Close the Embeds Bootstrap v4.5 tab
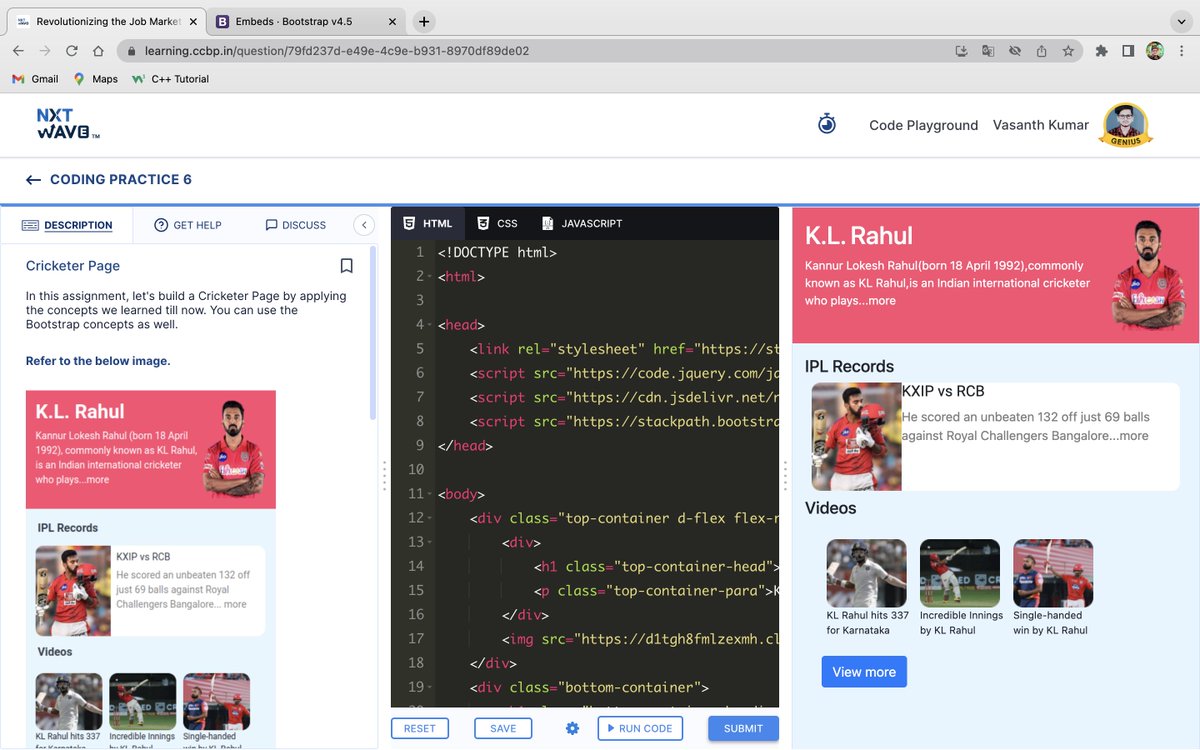1200x750 pixels. click(394, 21)
